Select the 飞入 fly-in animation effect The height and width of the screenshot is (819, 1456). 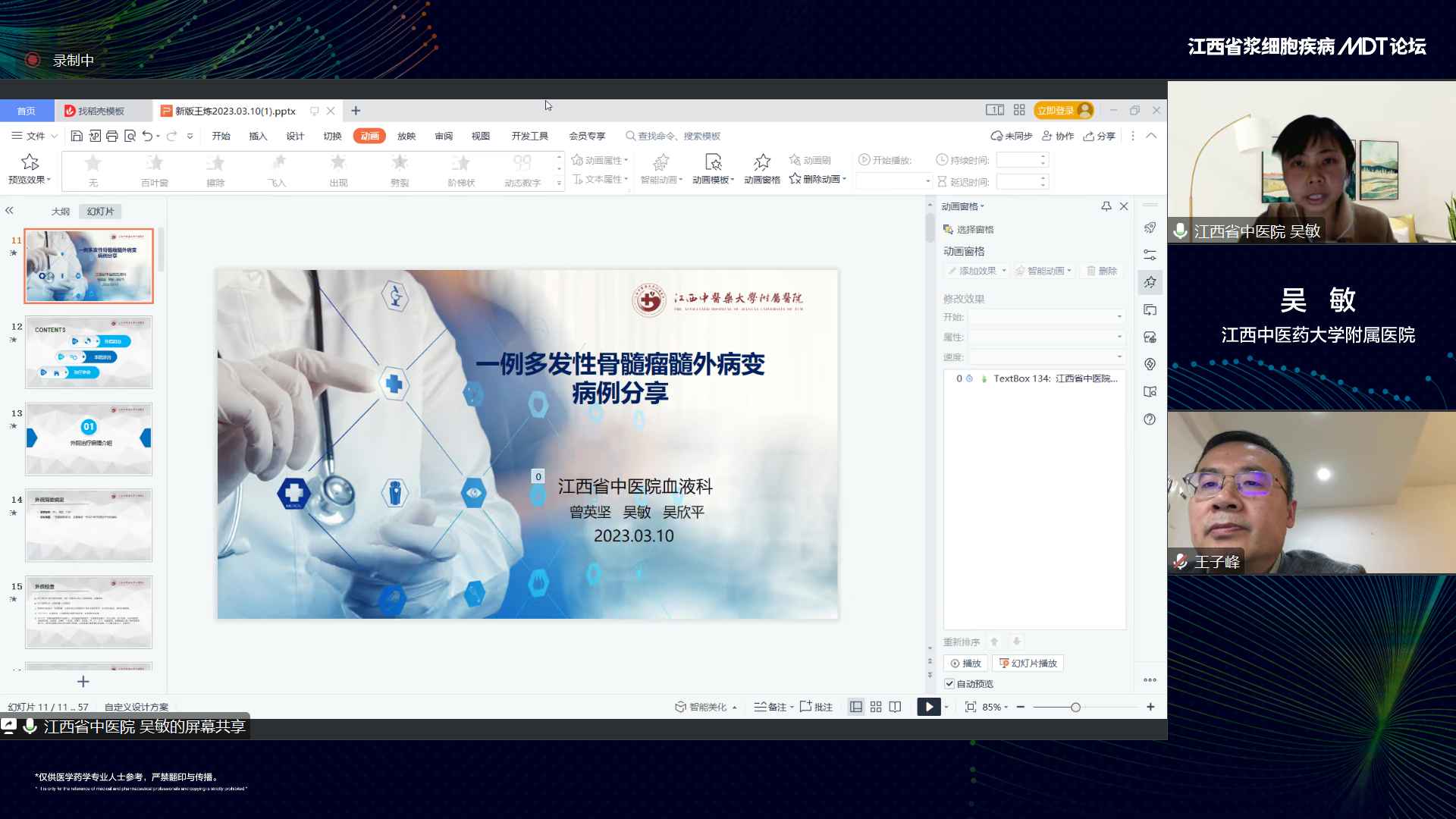click(277, 169)
